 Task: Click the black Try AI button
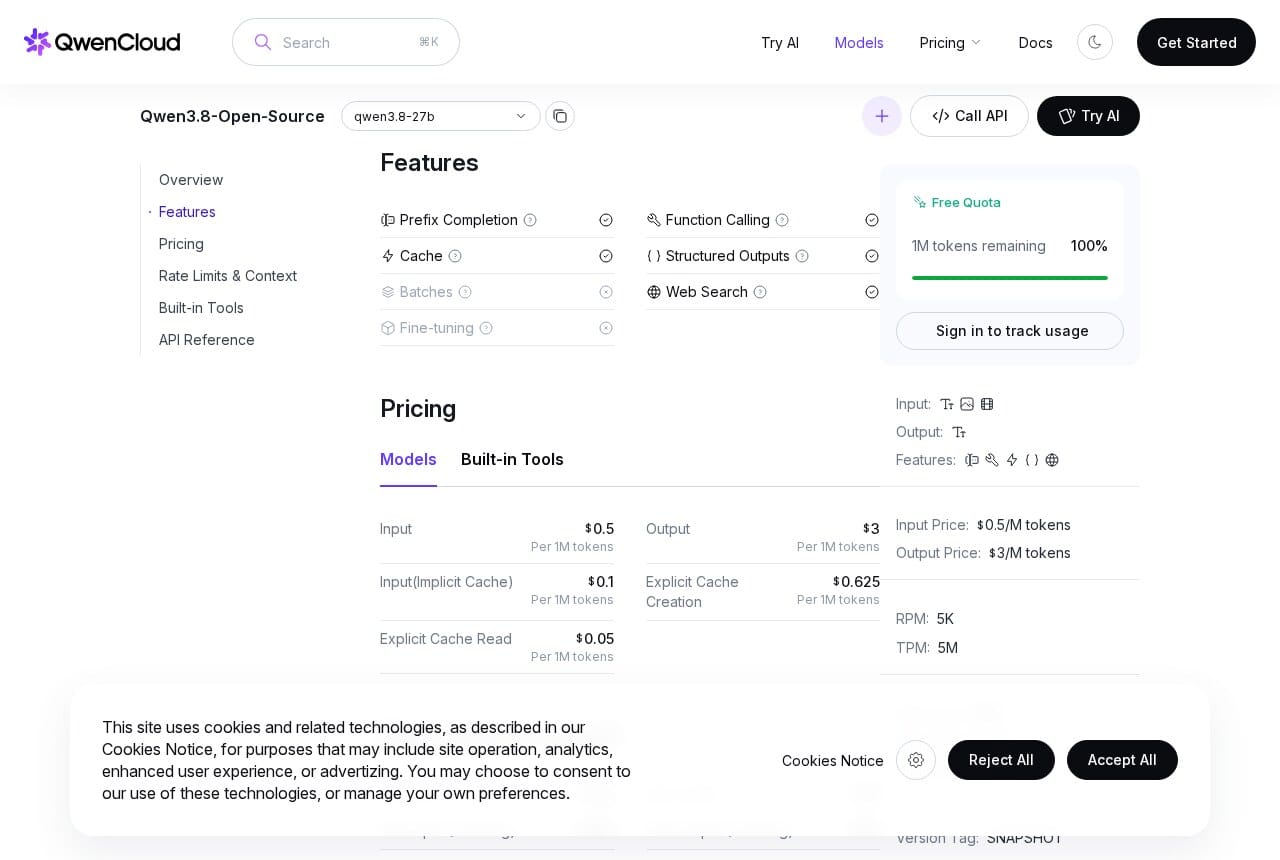1088,116
